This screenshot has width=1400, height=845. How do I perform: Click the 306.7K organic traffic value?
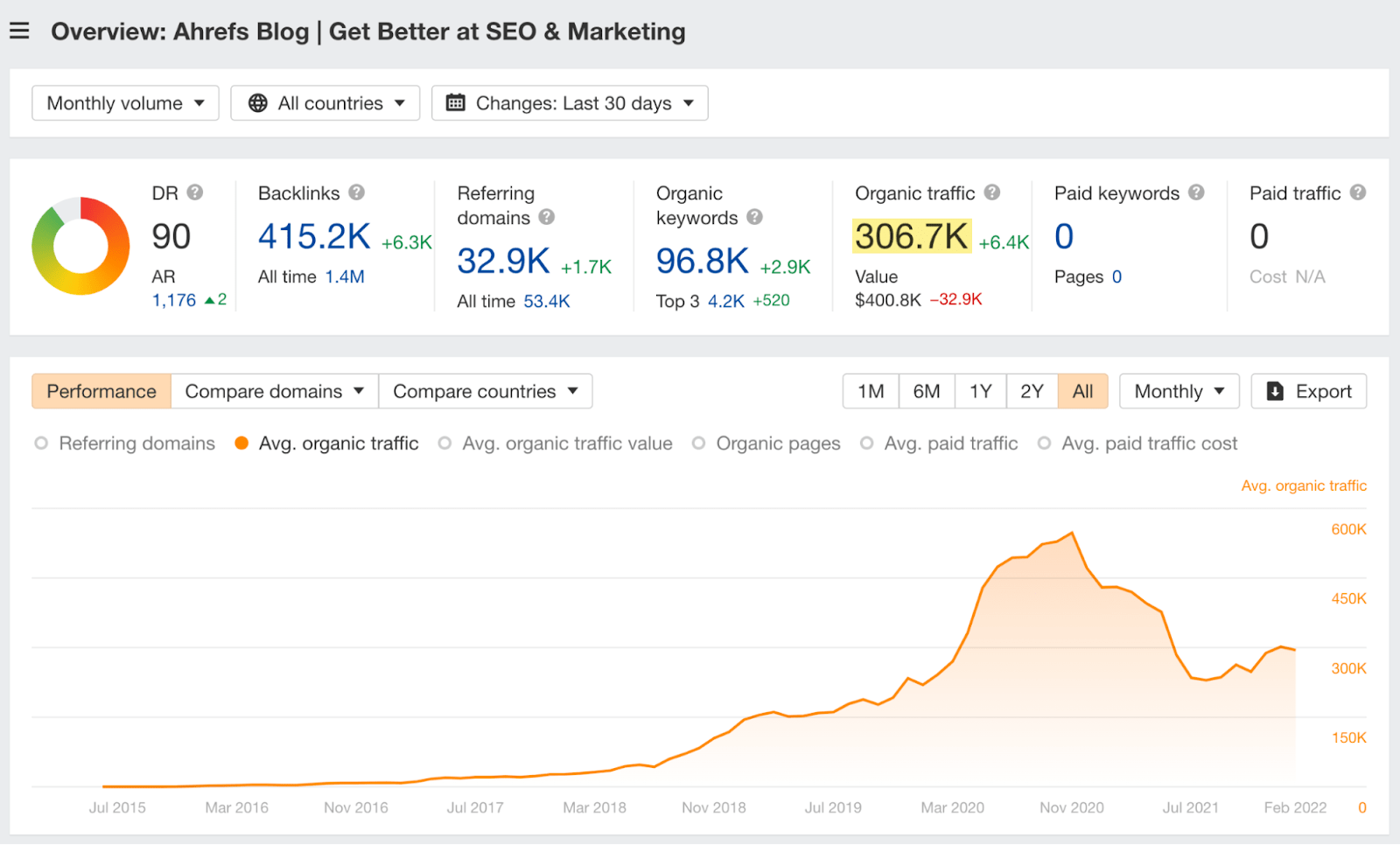click(912, 236)
